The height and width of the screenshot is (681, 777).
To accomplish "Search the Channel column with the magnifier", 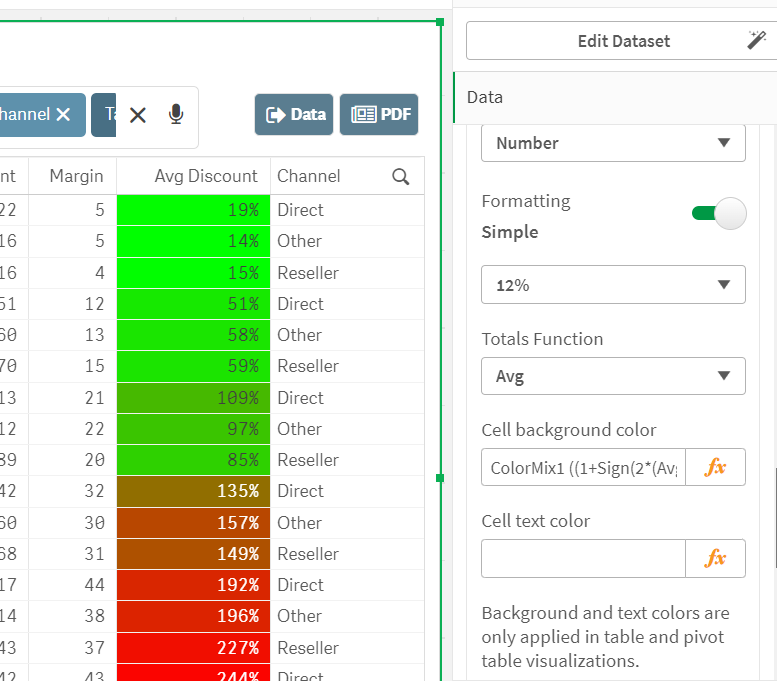I will (400, 176).
